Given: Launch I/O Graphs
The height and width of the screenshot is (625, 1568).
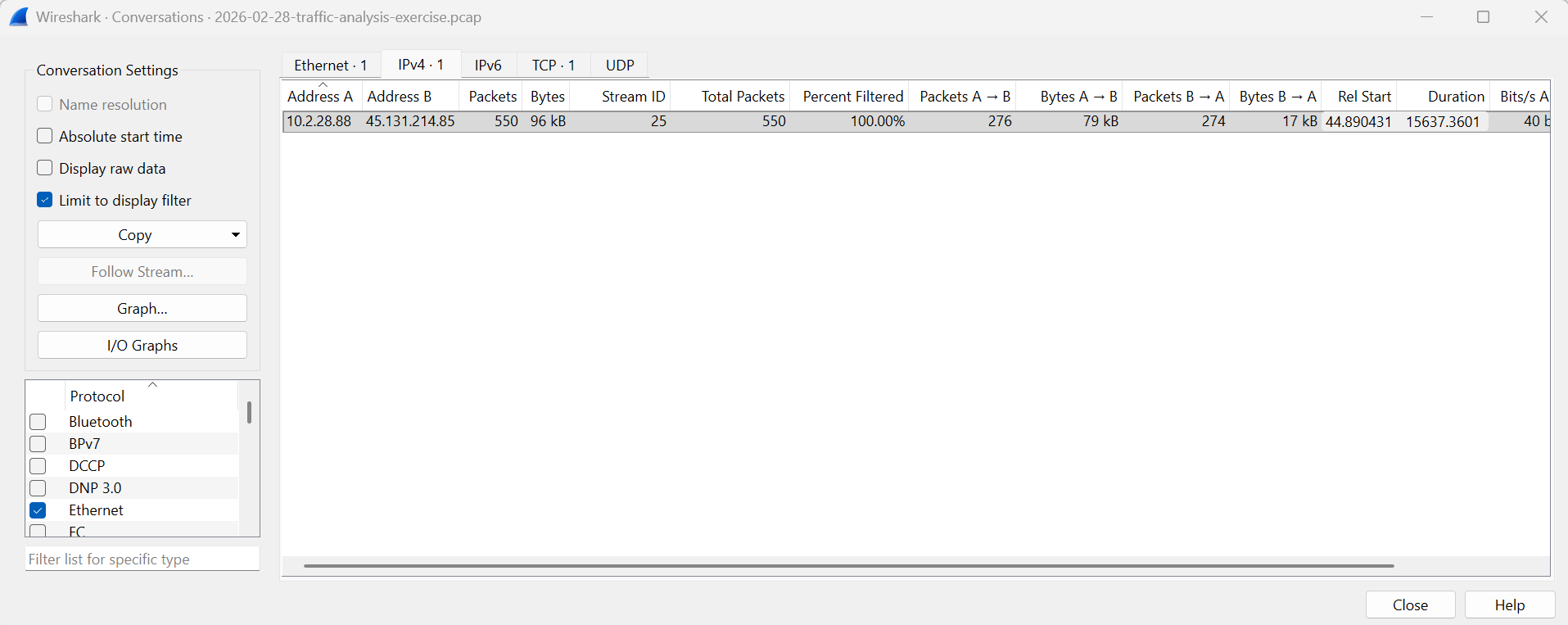Looking at the screenshot, I should pyautogui.click(x=142, y=345).
